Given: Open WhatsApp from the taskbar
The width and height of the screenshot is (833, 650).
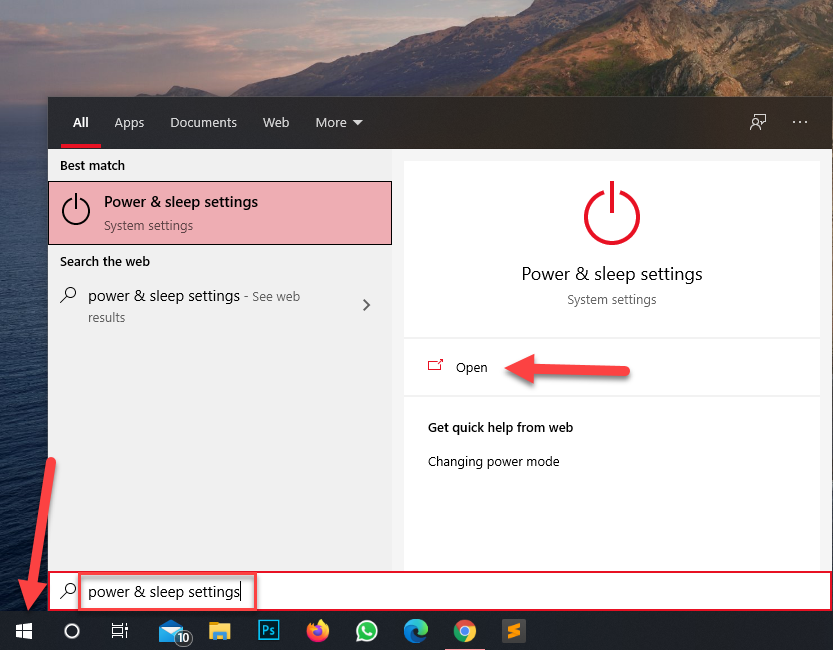Looking at the screenshot, I should click(367, 631).
